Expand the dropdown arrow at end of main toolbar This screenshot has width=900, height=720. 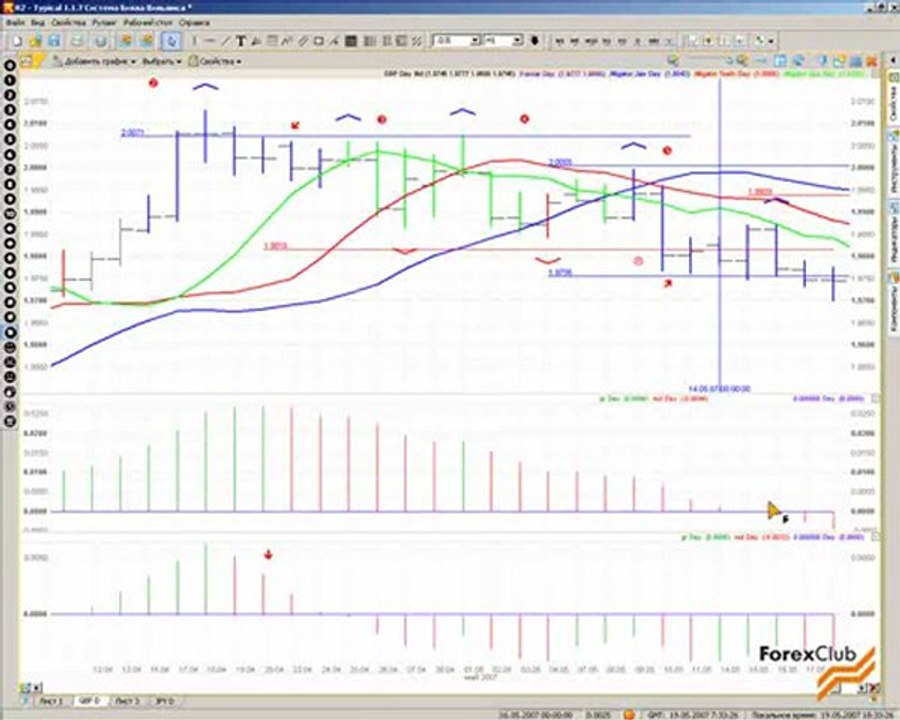point(771,41)
